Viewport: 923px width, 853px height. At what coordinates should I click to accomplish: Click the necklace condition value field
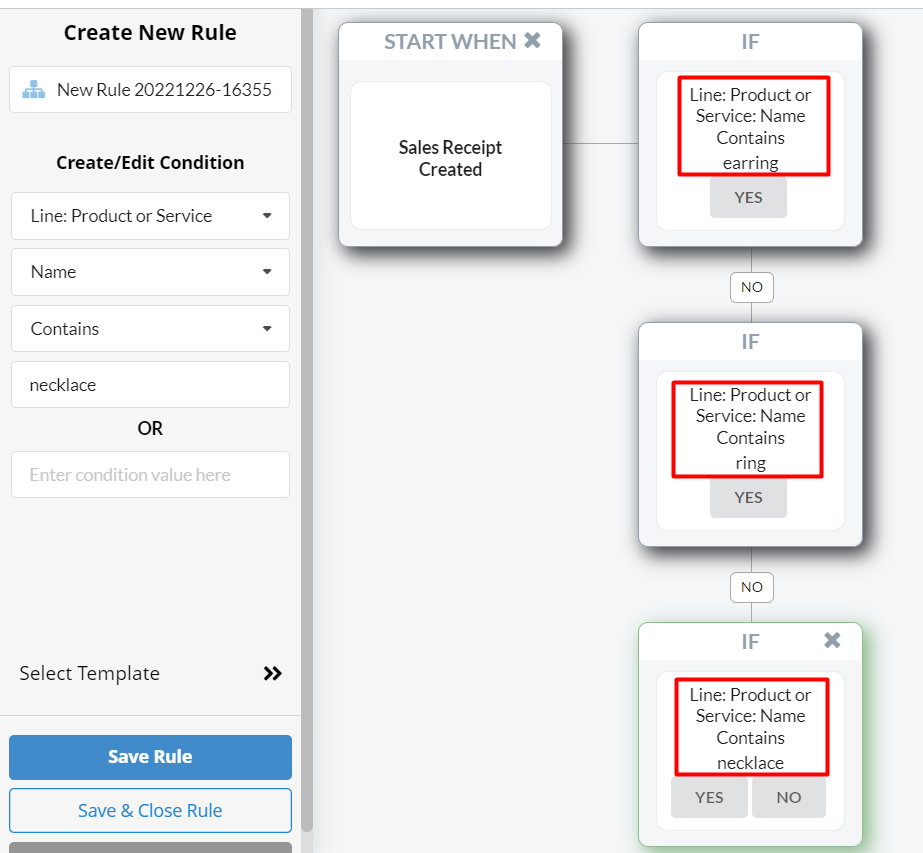[x=150, y=384]
